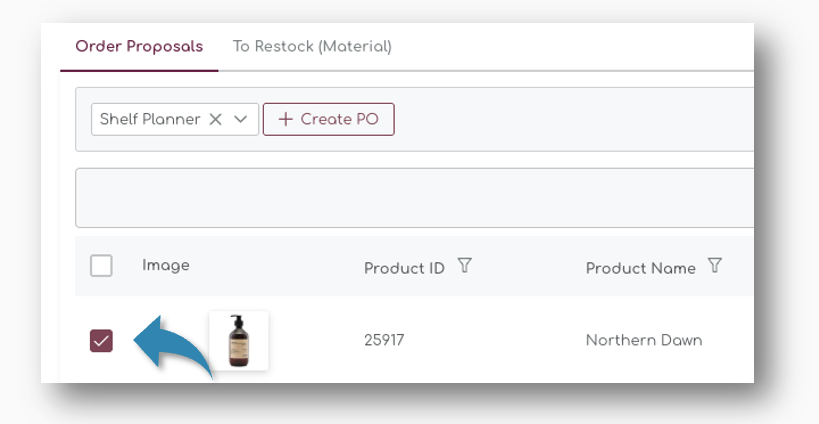Expand the Shelf Planner dropdown chevron
Screen dimensions: 819x424
click(240, 119)
